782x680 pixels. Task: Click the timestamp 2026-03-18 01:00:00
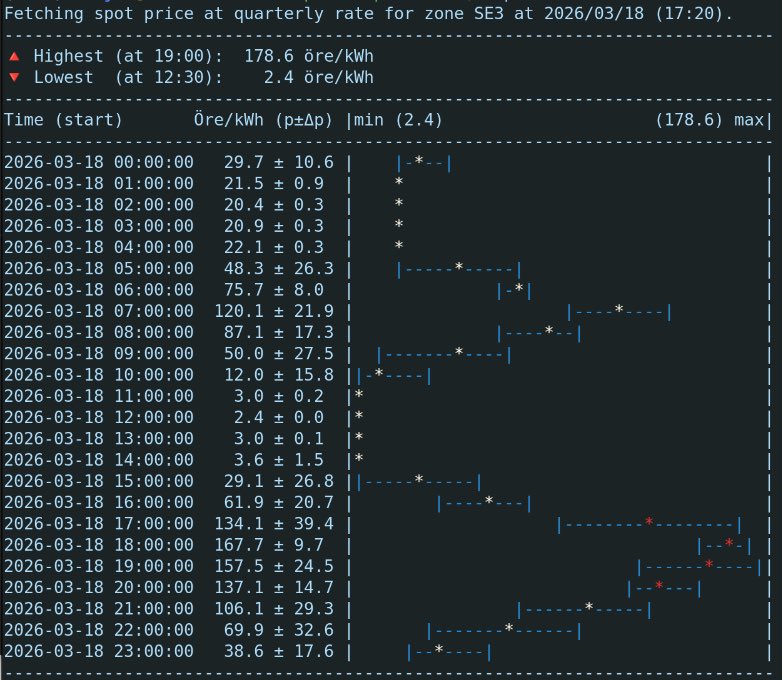click(99, 184)
